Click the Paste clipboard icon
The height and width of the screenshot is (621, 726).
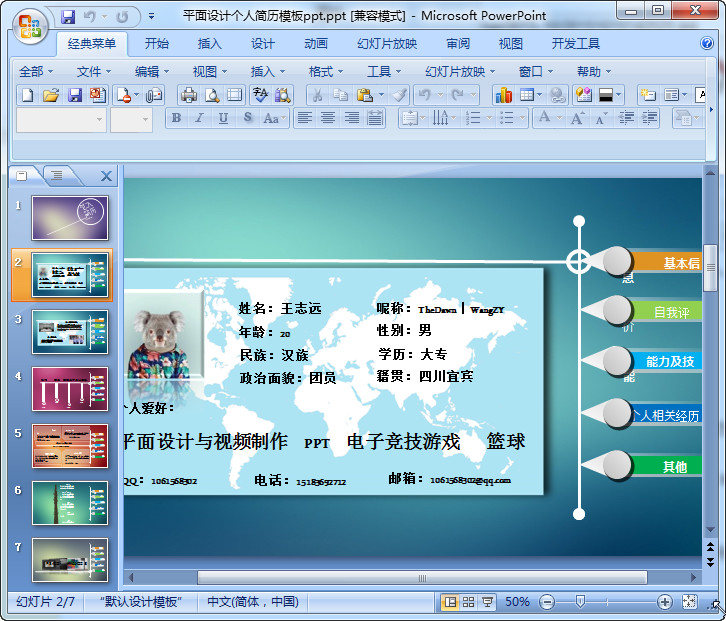tap(365, 95)
